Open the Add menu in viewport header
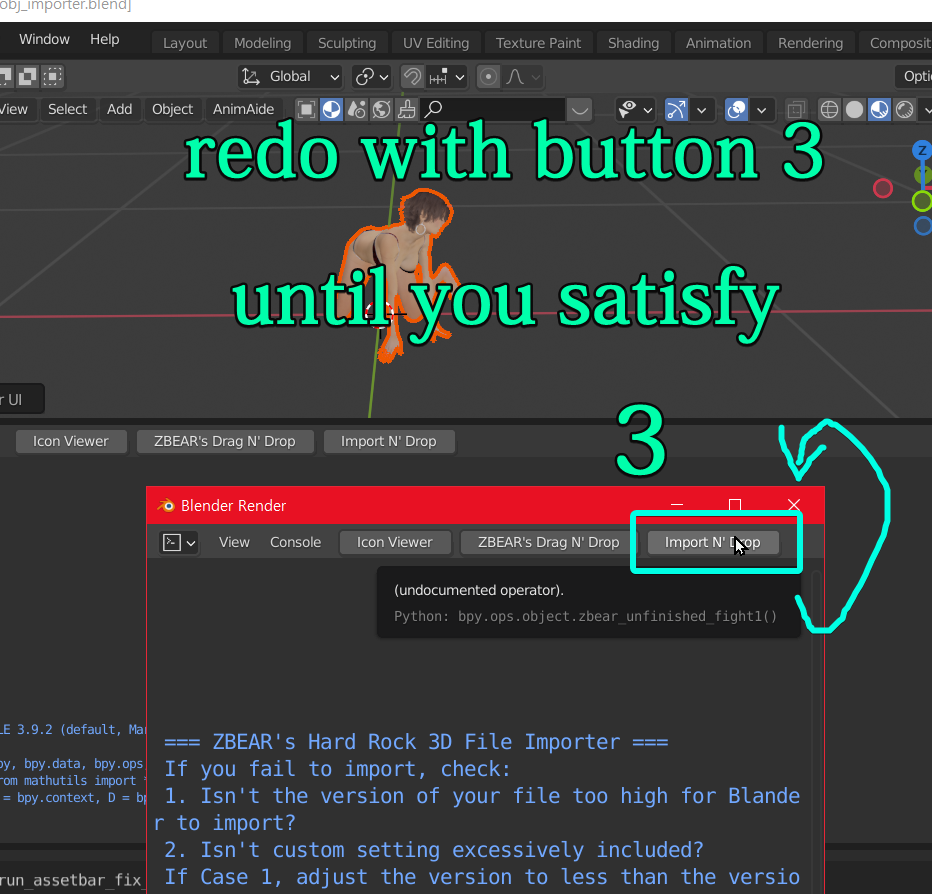The width and height of the screenshot is (932, 894). tap(119, 109)
